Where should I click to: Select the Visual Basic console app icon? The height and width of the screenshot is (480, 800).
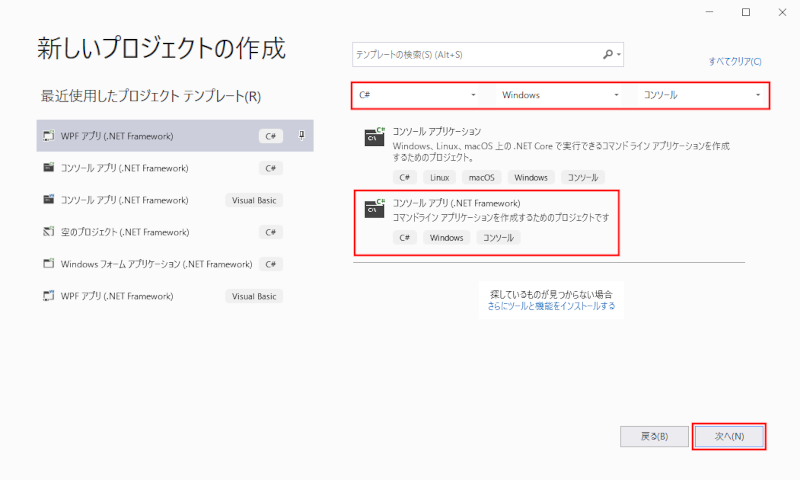tap(48, 200)
